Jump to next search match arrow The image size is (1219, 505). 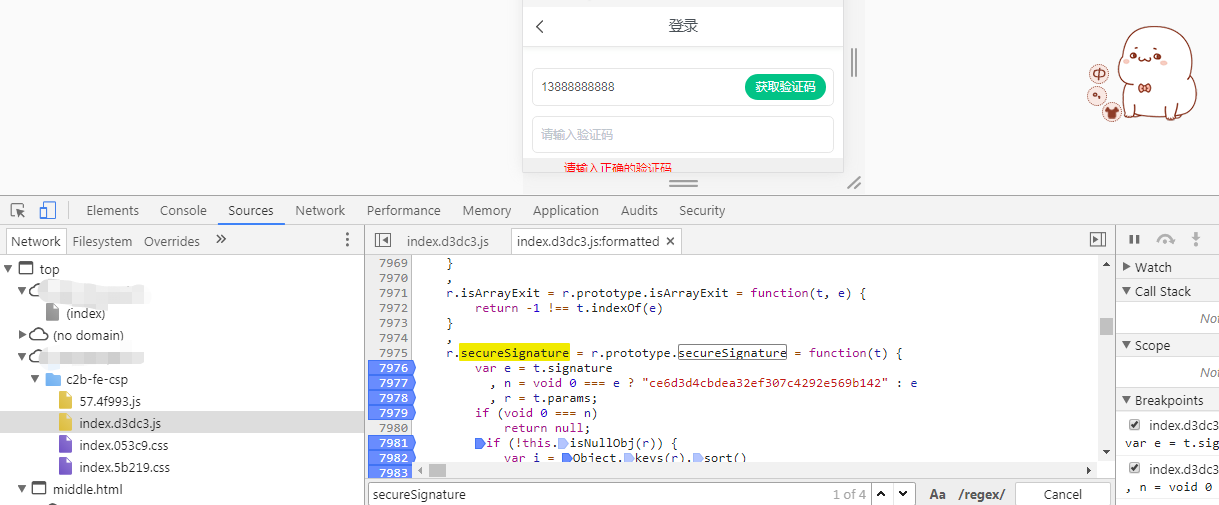[x=904, y=494]
